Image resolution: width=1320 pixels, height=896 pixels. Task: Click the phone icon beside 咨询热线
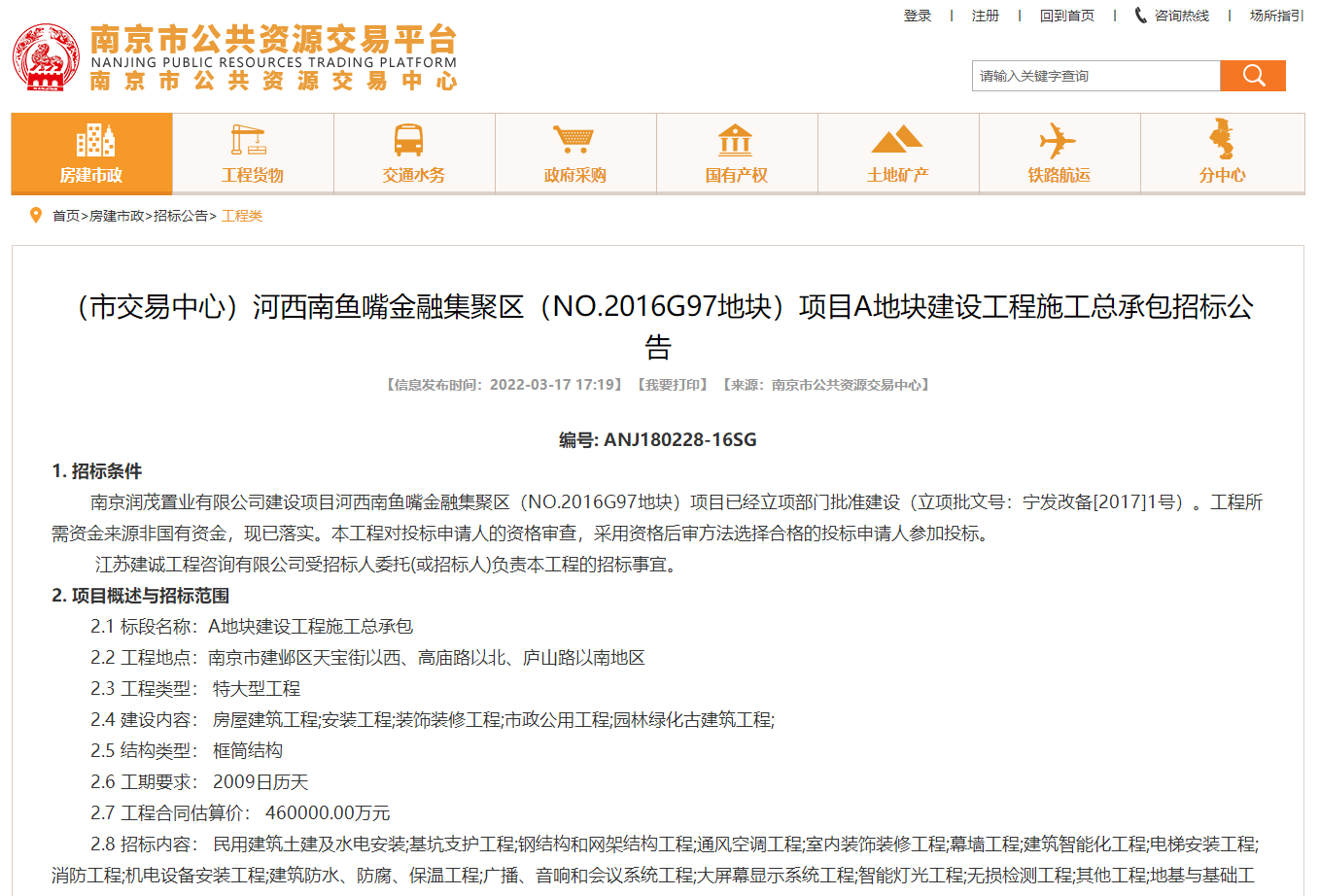coord(1140,16)
